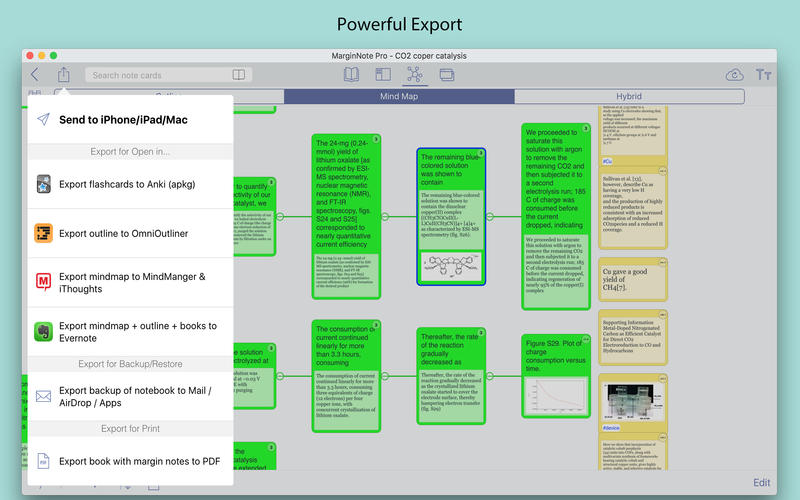Toggle the book view icon in search field

coord(239,75)
